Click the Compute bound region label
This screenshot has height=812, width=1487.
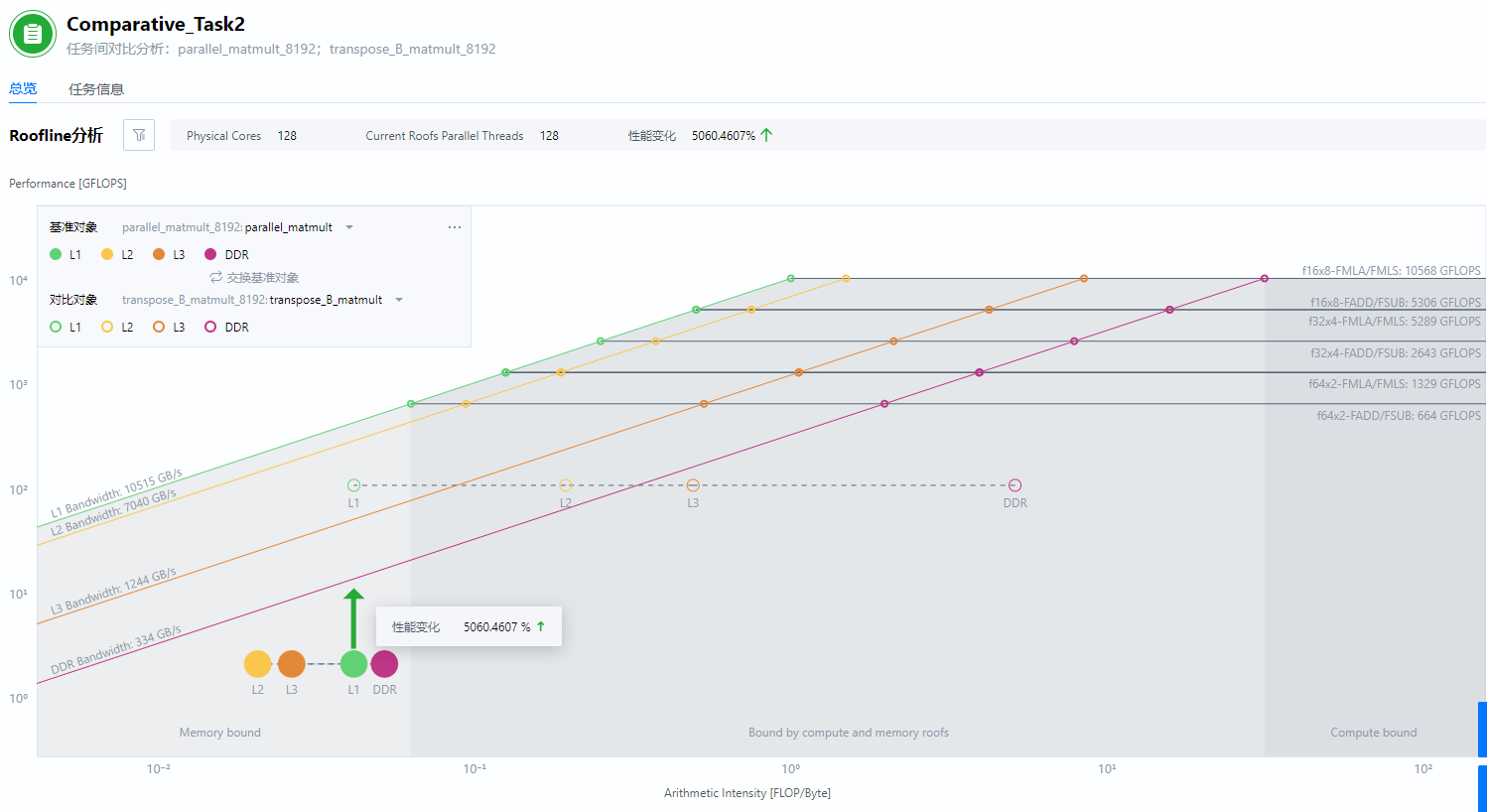(1374, 733)
